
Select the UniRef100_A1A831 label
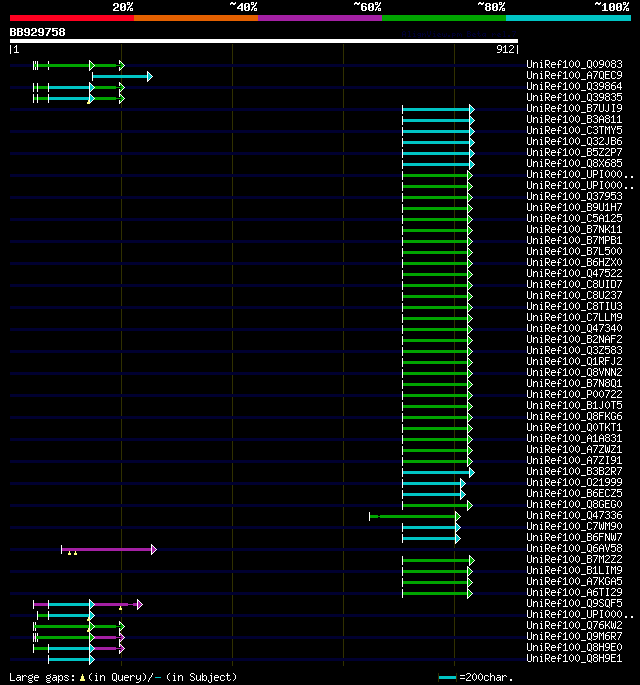pos(574,438)
